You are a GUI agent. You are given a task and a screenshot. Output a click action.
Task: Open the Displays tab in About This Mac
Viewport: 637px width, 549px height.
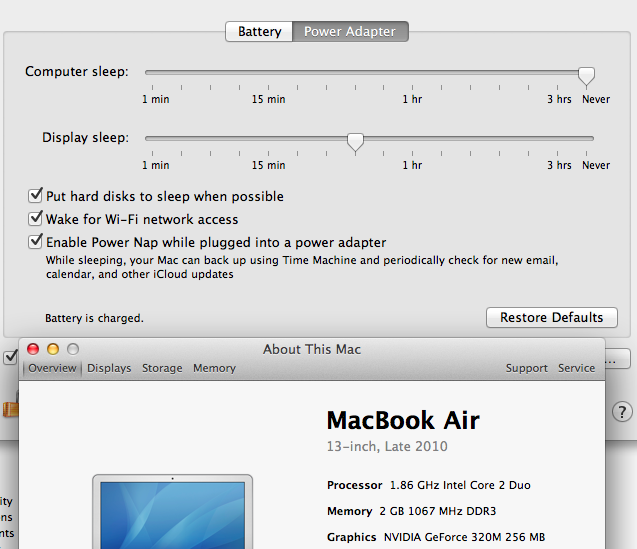[109, 368]
